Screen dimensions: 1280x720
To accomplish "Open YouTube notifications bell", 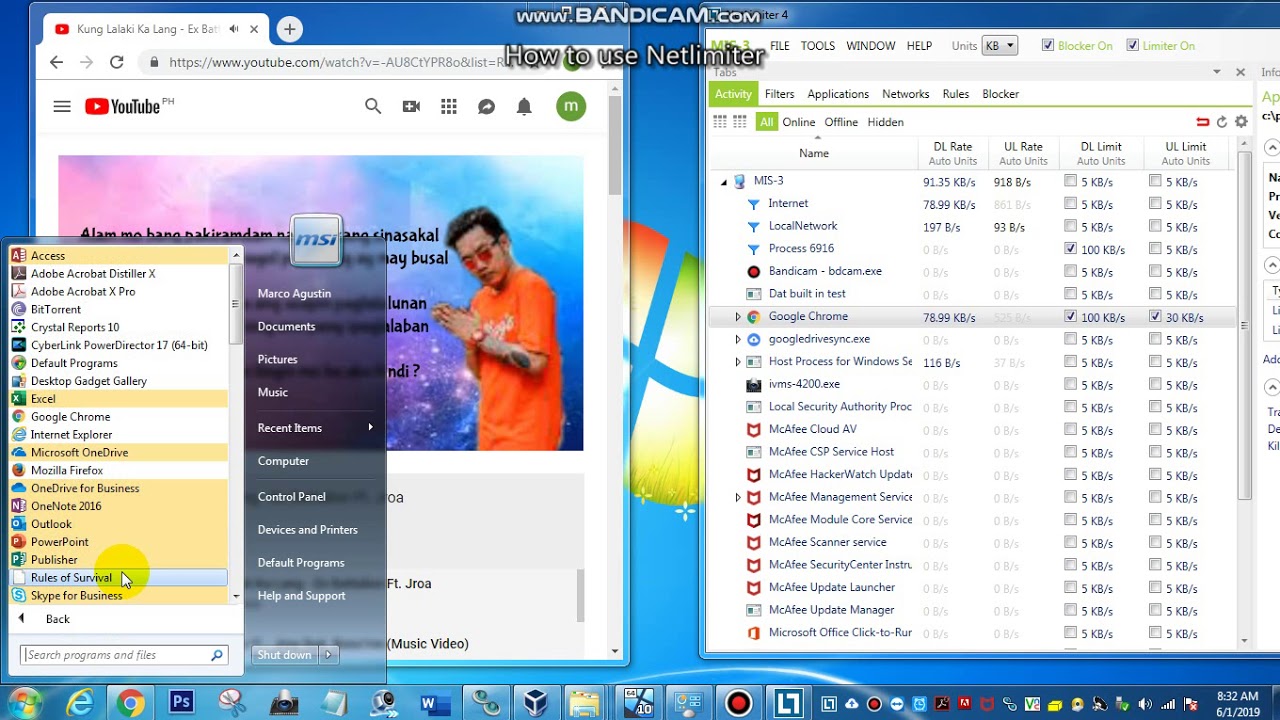I will tap(524, 107).
